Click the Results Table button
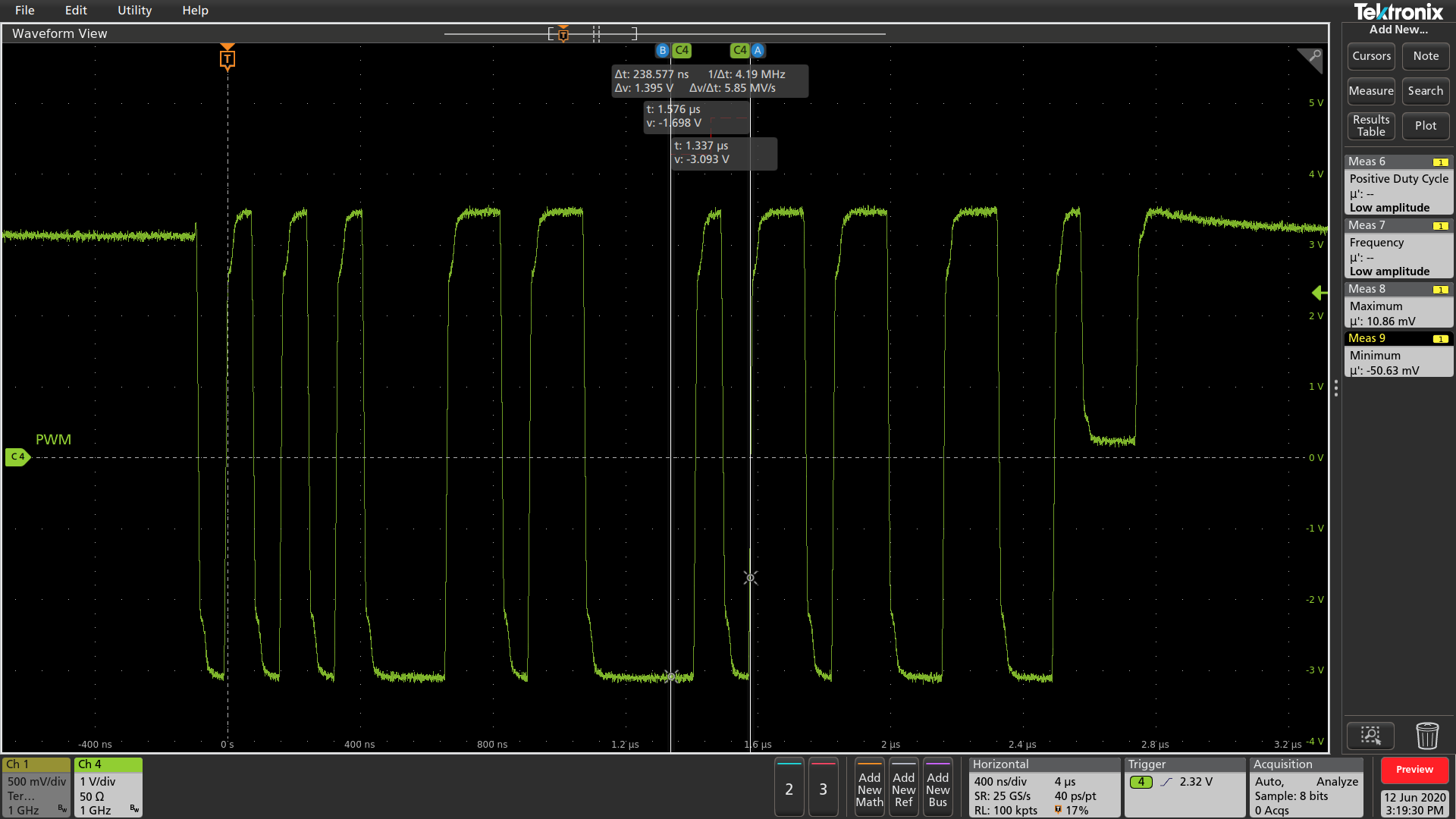The height and width of the screenshot is (819, 1456). (1371, 126)
